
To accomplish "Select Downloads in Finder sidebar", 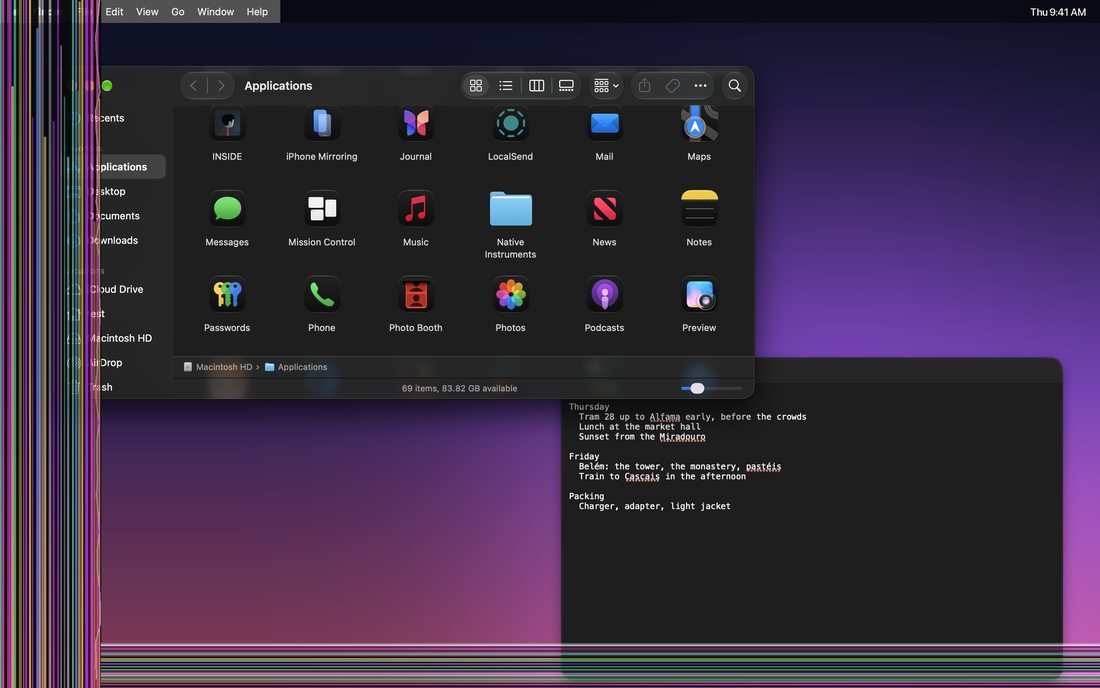I will [x=114, y=241].
